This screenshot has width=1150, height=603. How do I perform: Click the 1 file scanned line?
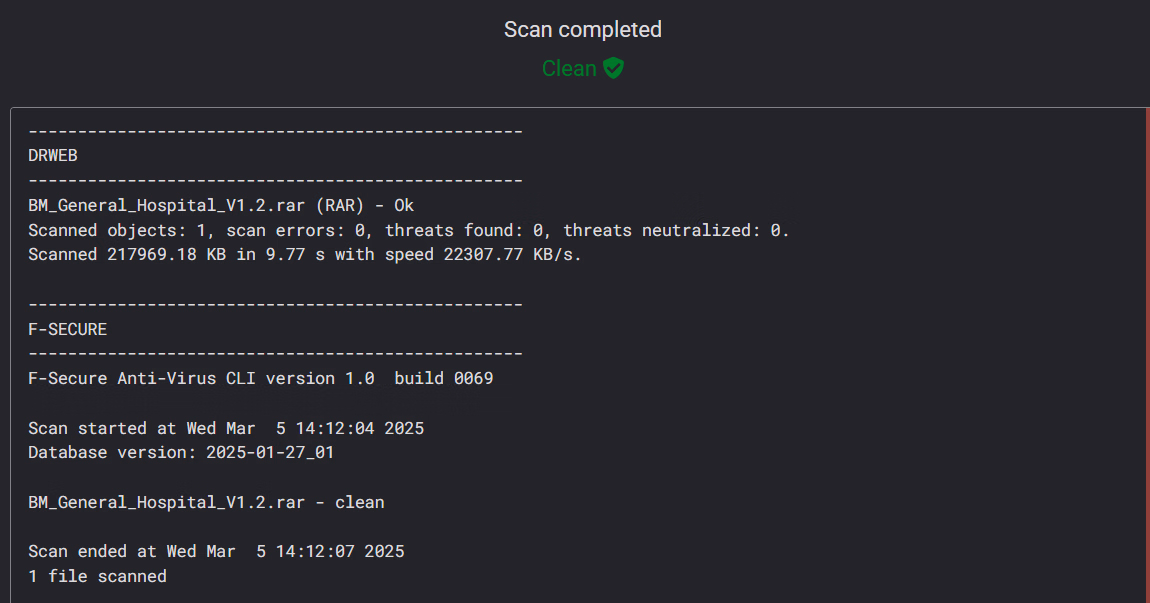click(x=98, y=577)
